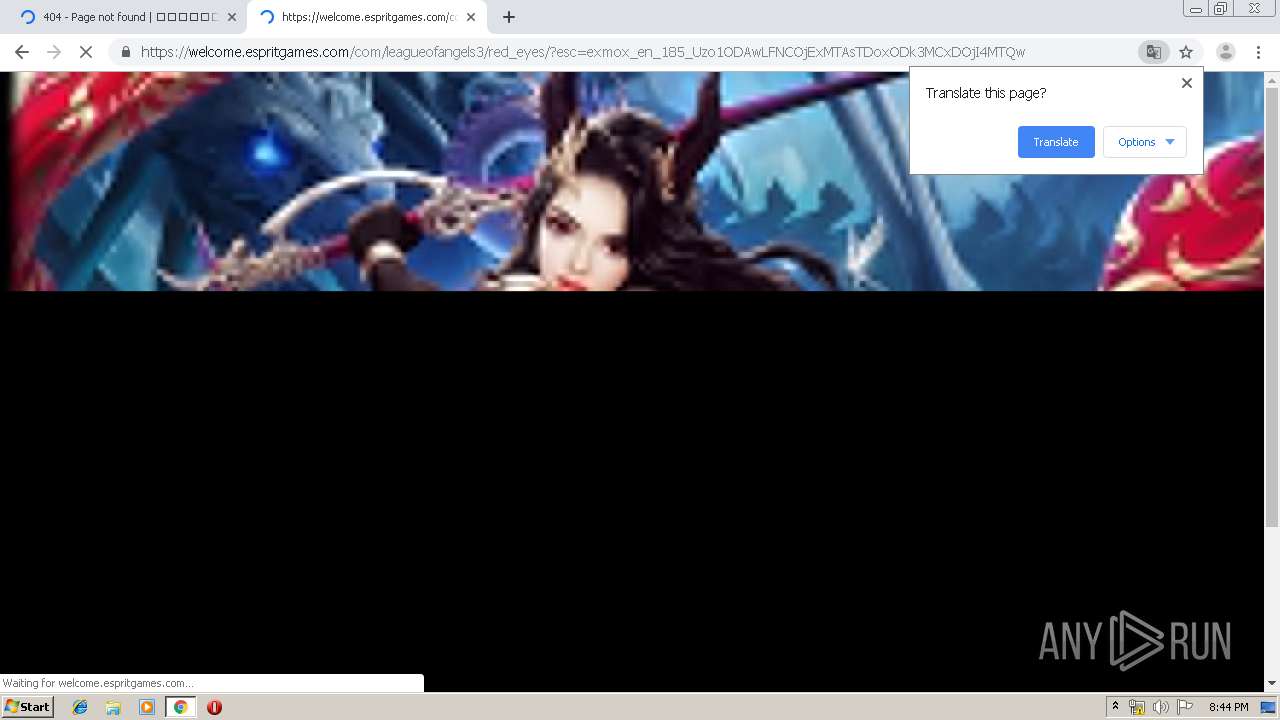Close the 404 Page not found tab
This screenshot has height=720, width=1280.
coord(232,17)
